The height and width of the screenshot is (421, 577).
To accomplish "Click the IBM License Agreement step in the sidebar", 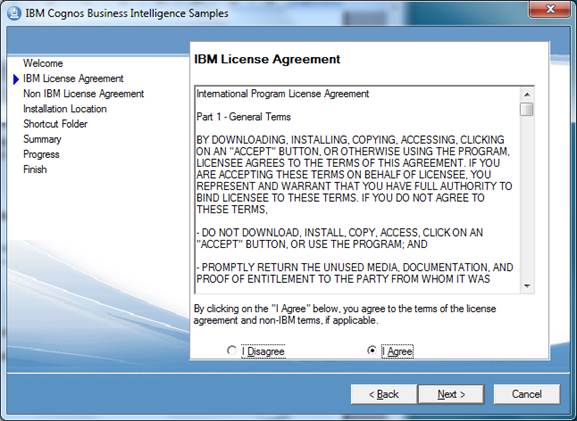I will pos(73,79).
